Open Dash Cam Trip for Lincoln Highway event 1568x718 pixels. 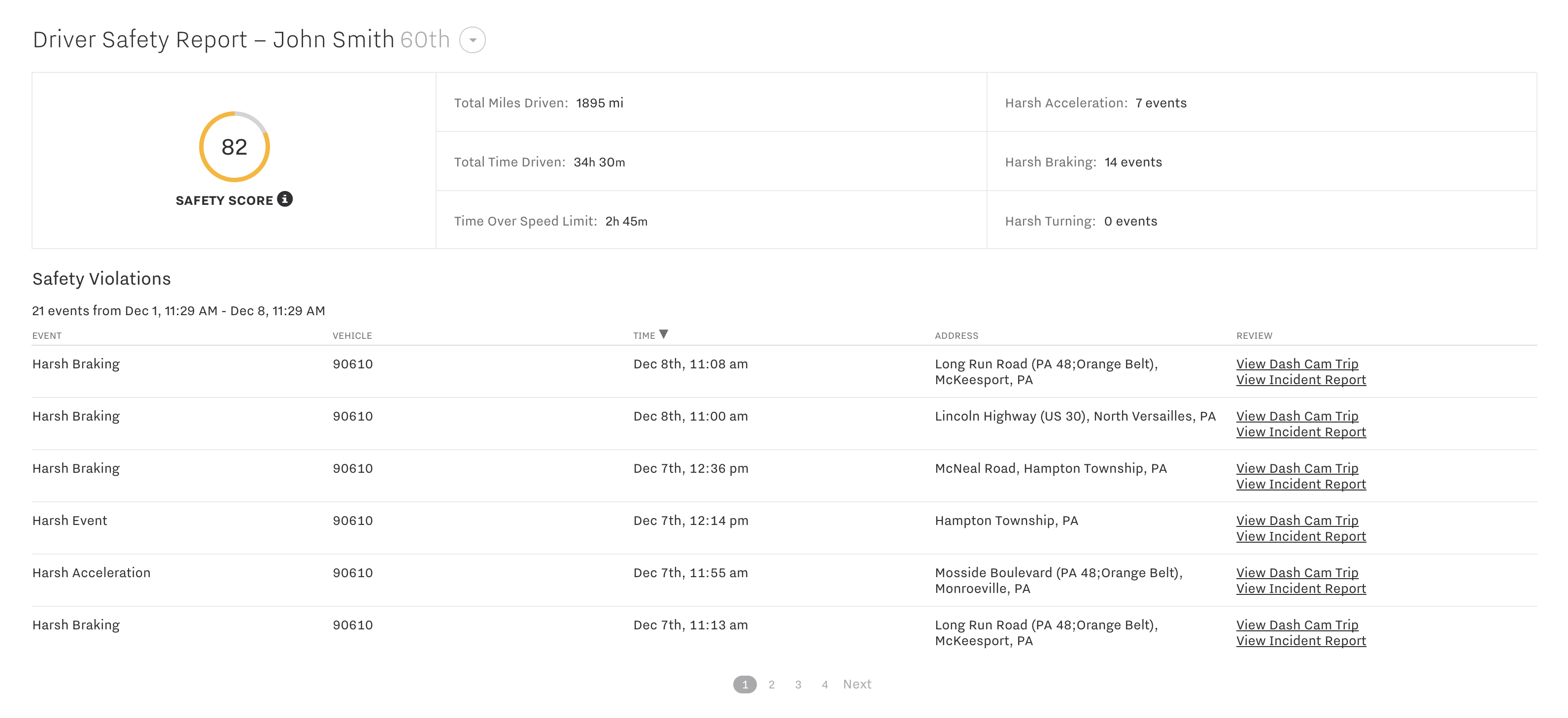click(x=1296, y=416)
